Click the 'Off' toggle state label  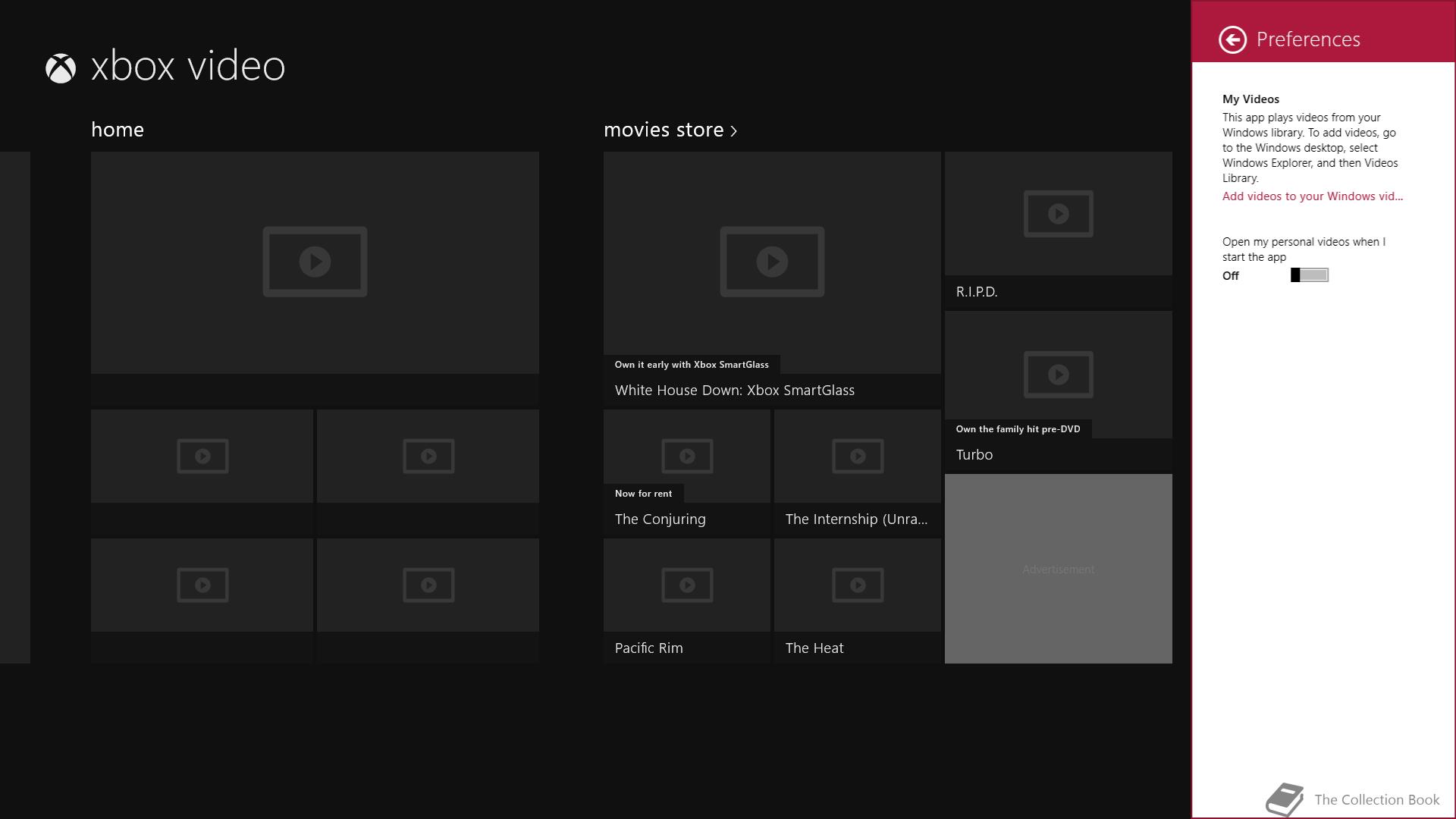pos(1230,276)
